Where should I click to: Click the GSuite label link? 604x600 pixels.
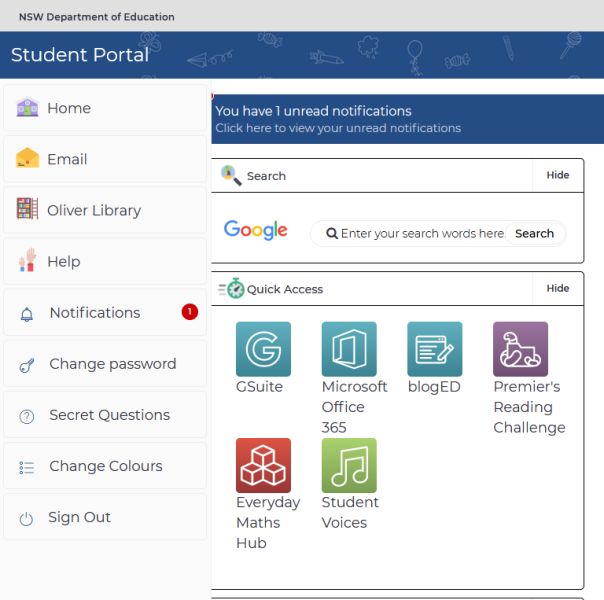[x=259, y=387]
